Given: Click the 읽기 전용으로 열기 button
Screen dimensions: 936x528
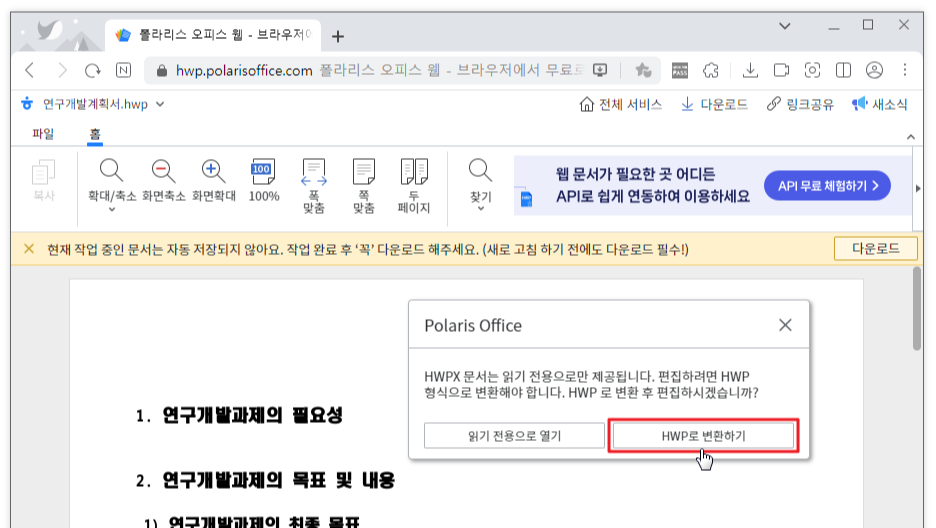Looking at the screenshot, I should [x=514, y=436].
